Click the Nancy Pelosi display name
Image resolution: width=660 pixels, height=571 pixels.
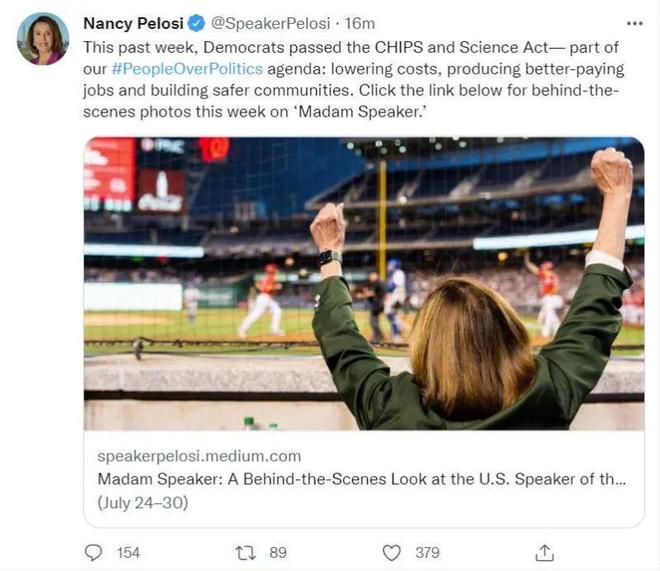[x=134, y=23]
